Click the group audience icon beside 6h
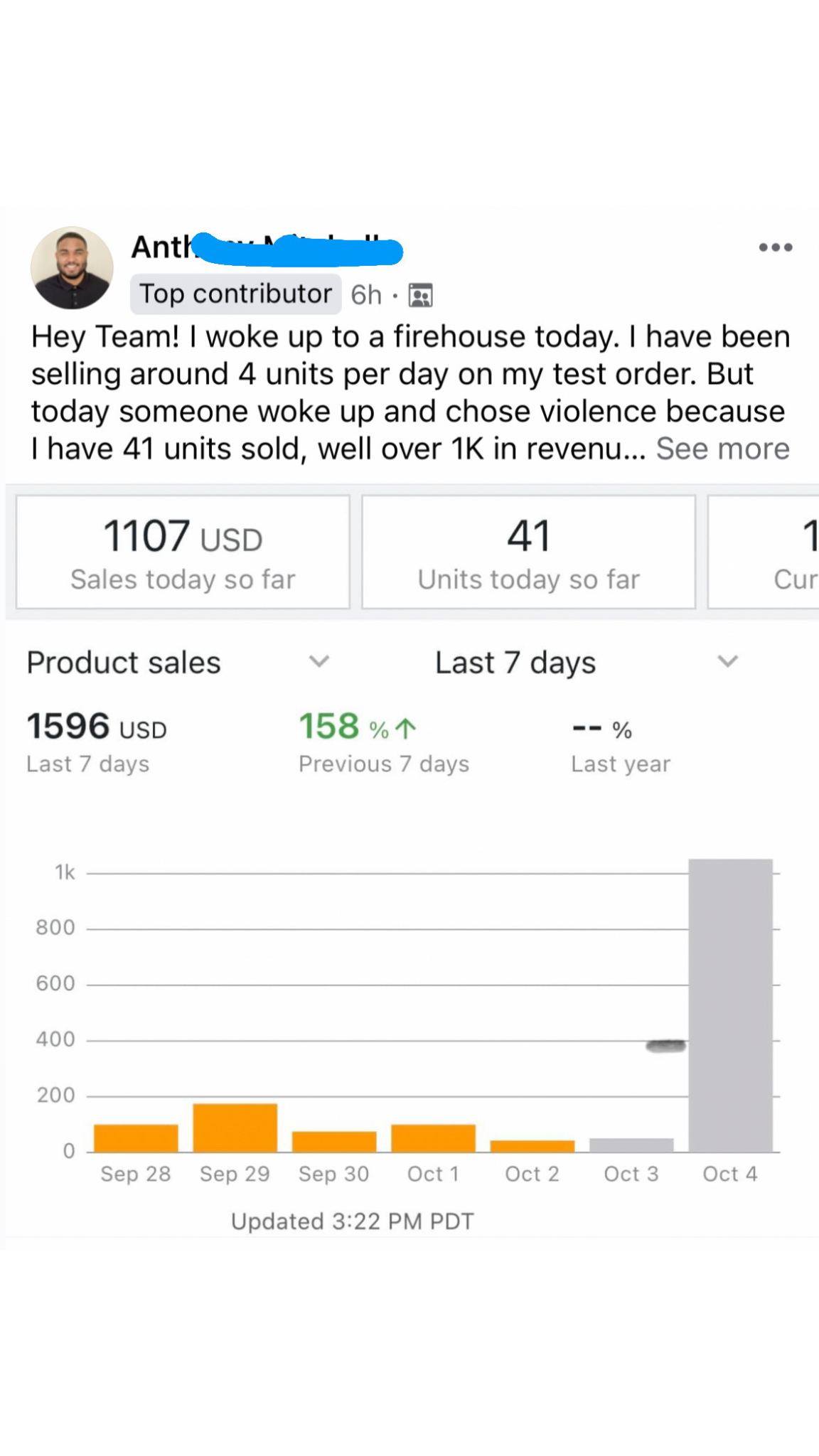The image size is (819, 1456). (421, 295)
